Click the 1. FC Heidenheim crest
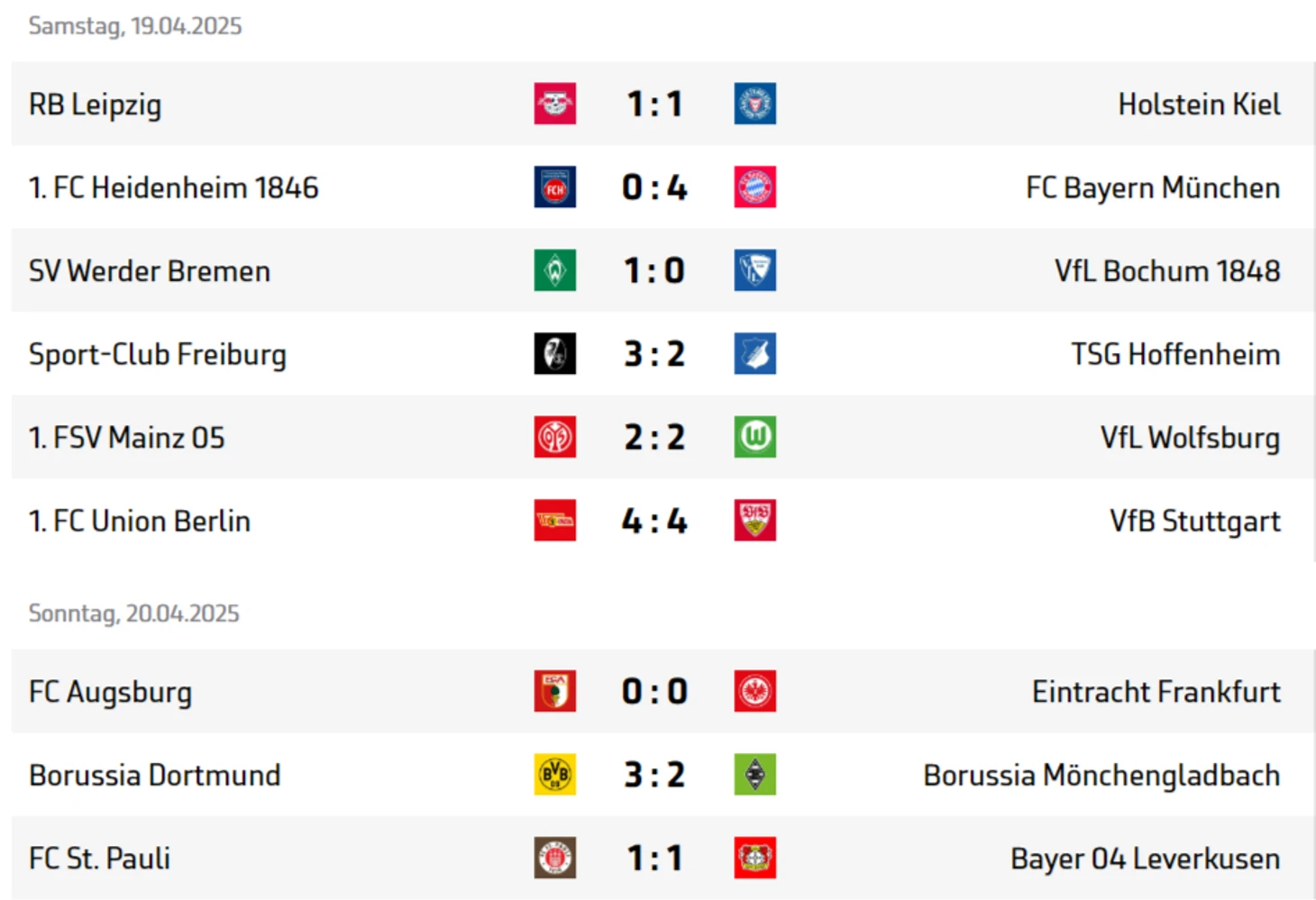1316x900 pixels. [x=554, y=187]
